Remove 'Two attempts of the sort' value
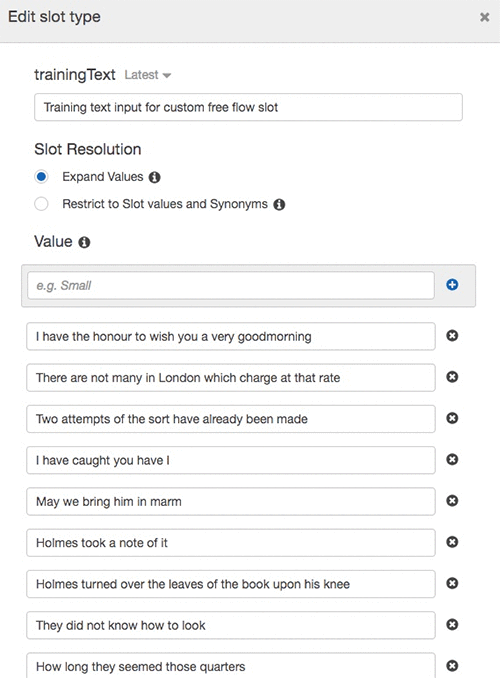Image resolution: width=500 pixels, height=678 pixels. point(452,418)
